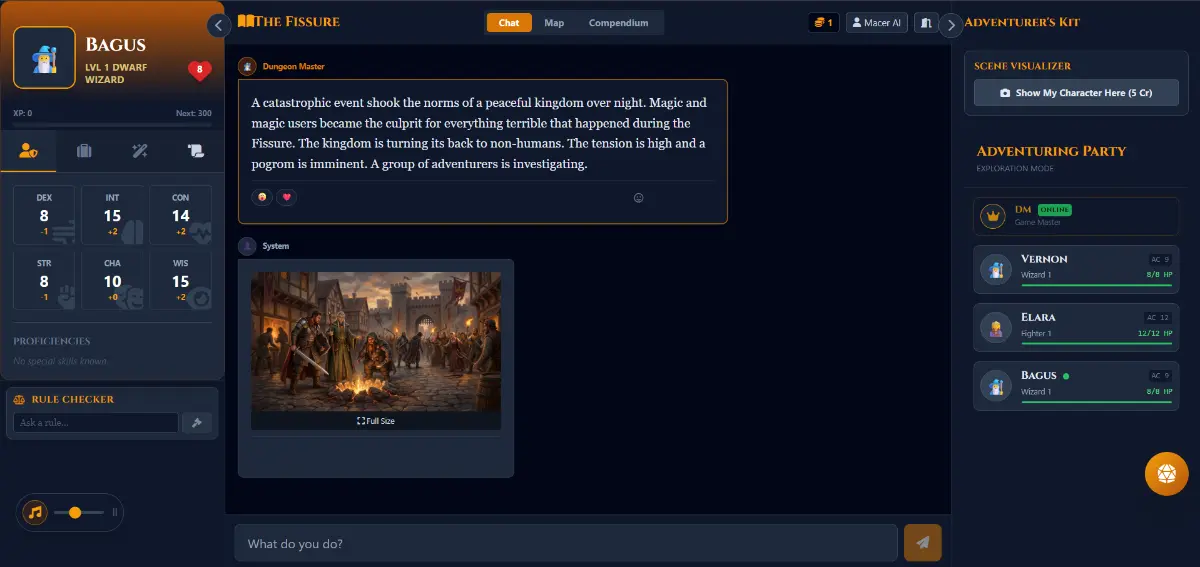The width and height of the screenshot is (1200, 567).
Task: Click the DM crown icon
Action: click(x=993, y=215)
